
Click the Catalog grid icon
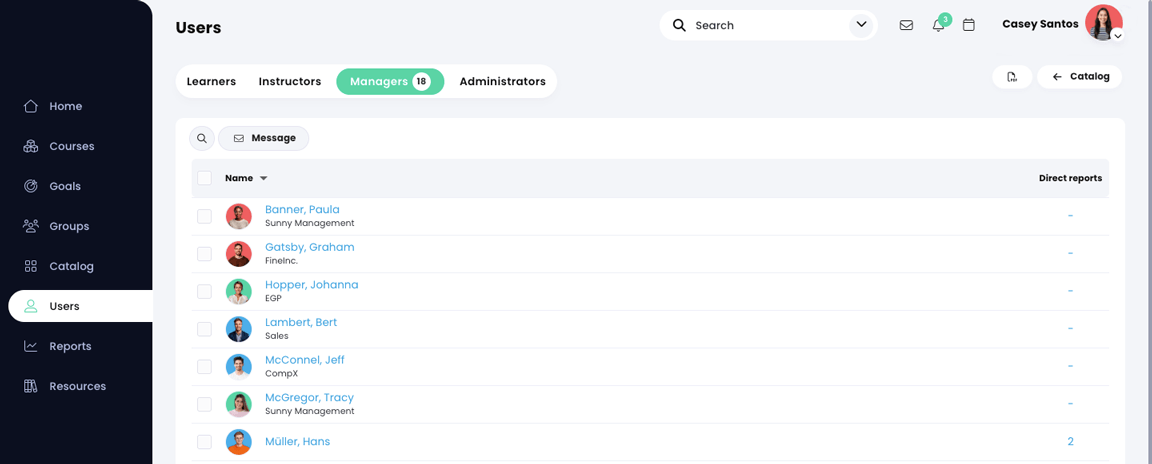tap(30, 267)
